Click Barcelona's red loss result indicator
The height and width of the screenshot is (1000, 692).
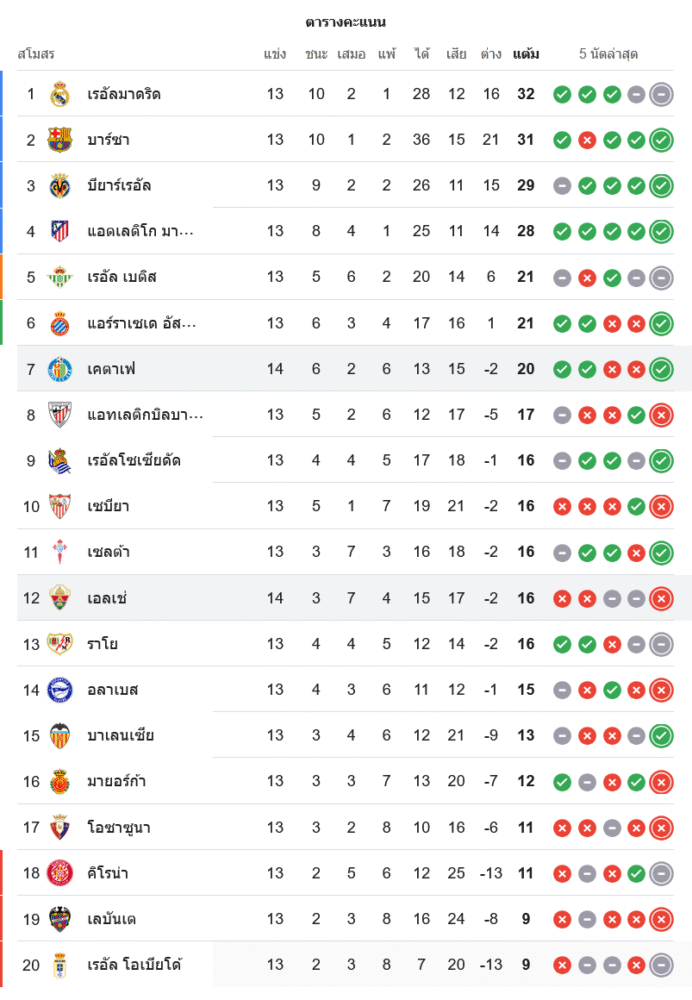click(587, 140)
